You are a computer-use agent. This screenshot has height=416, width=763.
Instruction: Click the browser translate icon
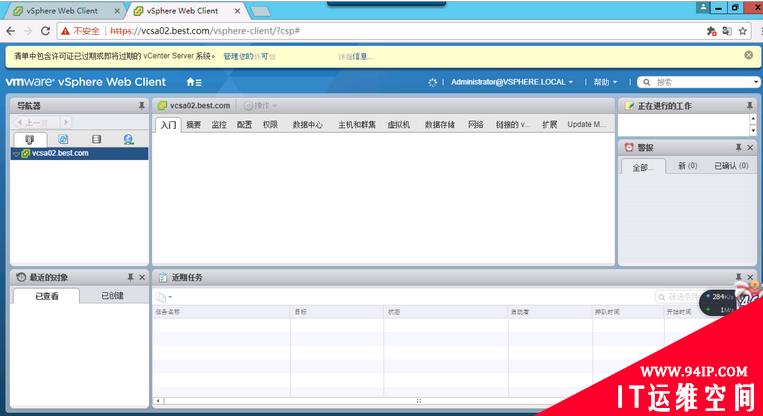point(727,31)
